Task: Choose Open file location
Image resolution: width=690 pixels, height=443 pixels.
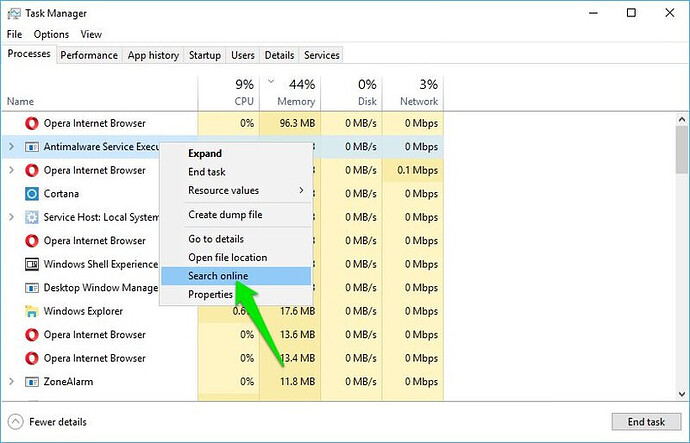Action: [237, 257]
